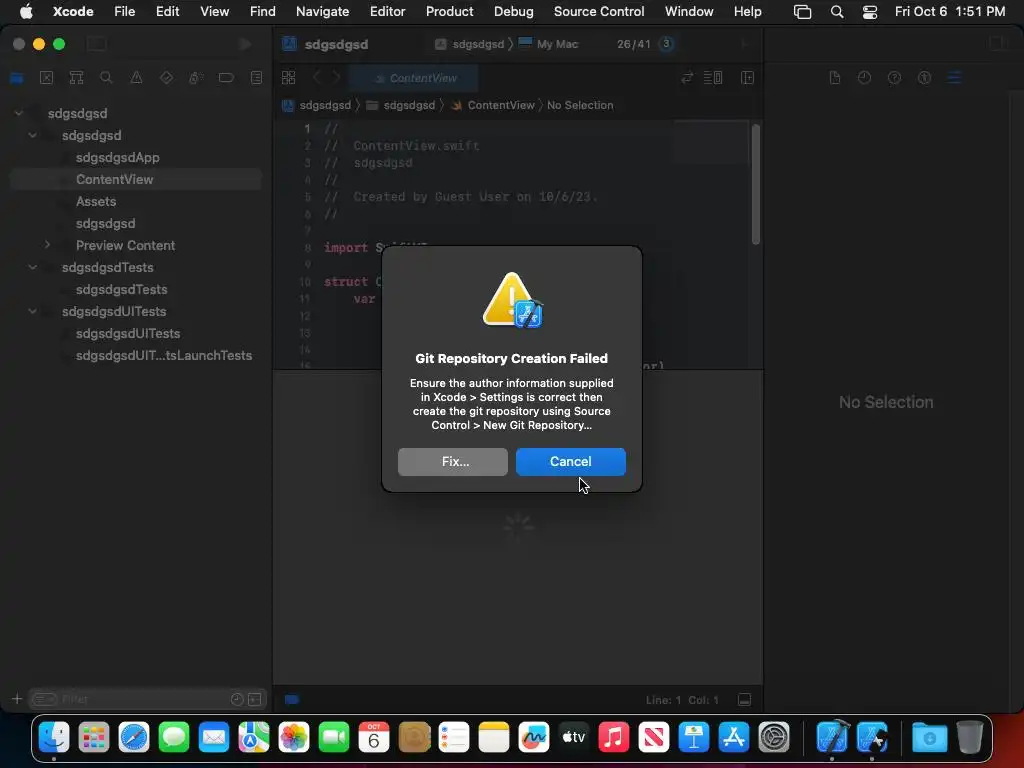The width and height of the screenshot is (1024, 768).
Task: Open the Breakpoint navigator icon
Action: (x=226, y=78)
